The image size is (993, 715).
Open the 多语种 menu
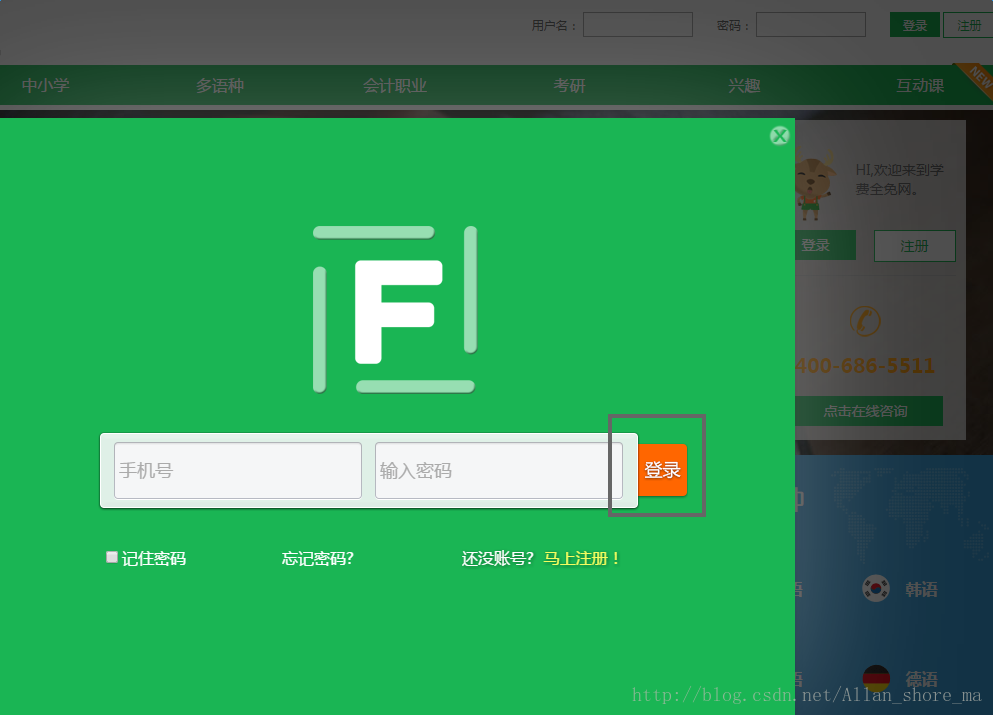[x=220, y=85]
